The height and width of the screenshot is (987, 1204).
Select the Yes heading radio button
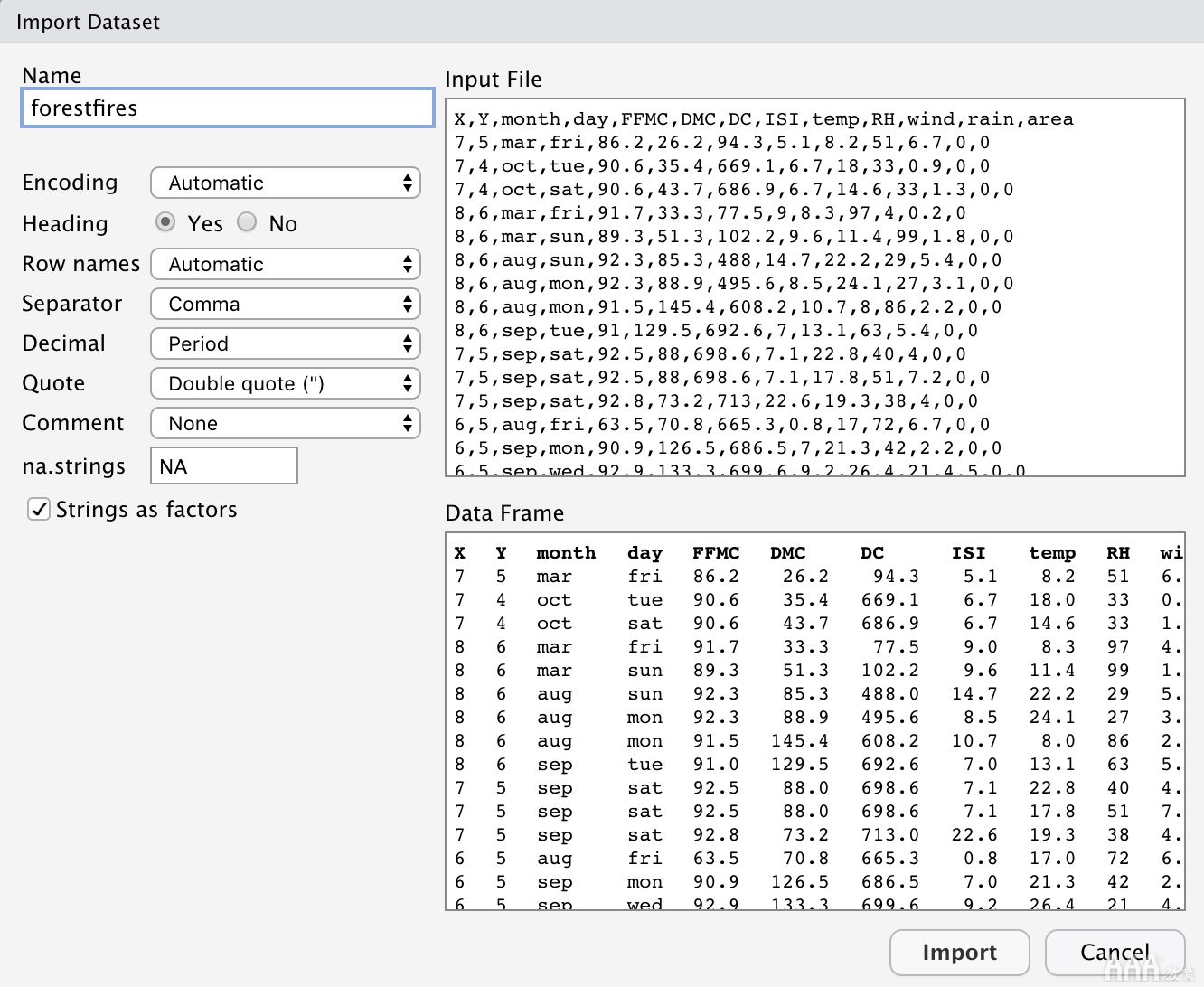click(166, 222)
